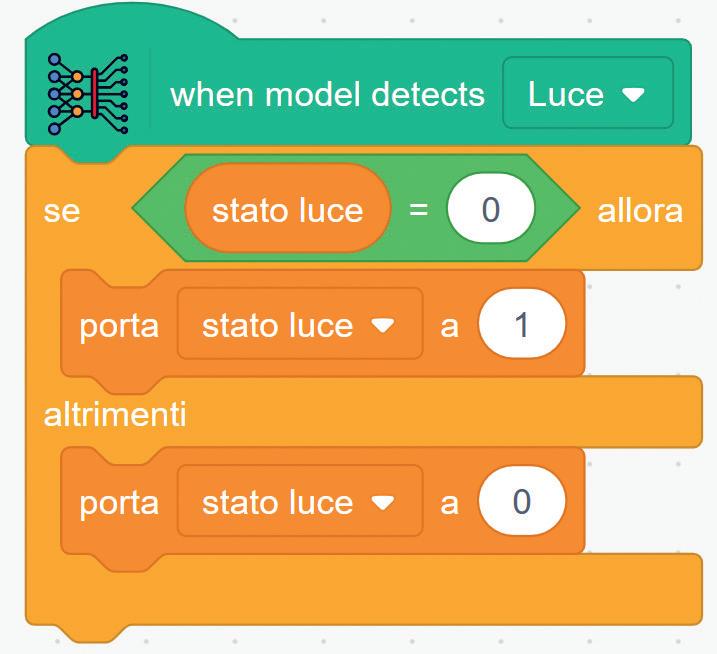The width and height of the screenshot is (717, 654).
Task: Click the orange bar right of "altrimenti"
Action: [450, 414]
